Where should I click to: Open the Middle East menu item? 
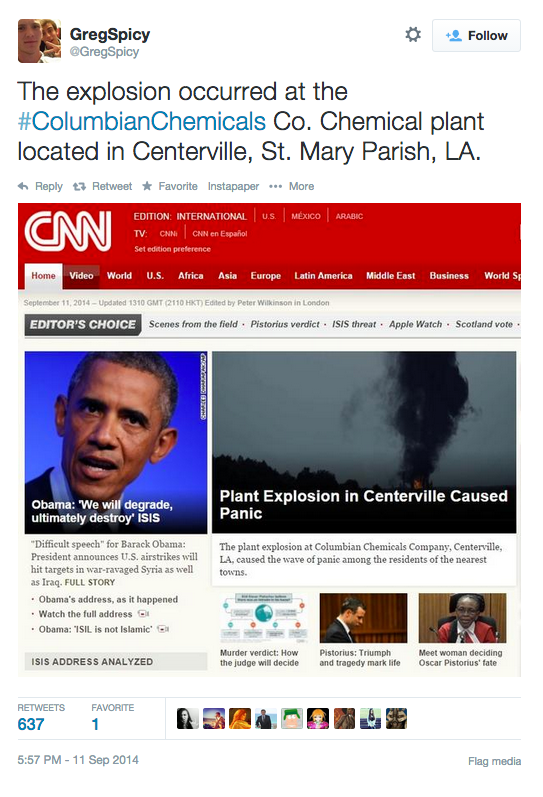pos(390,275)
